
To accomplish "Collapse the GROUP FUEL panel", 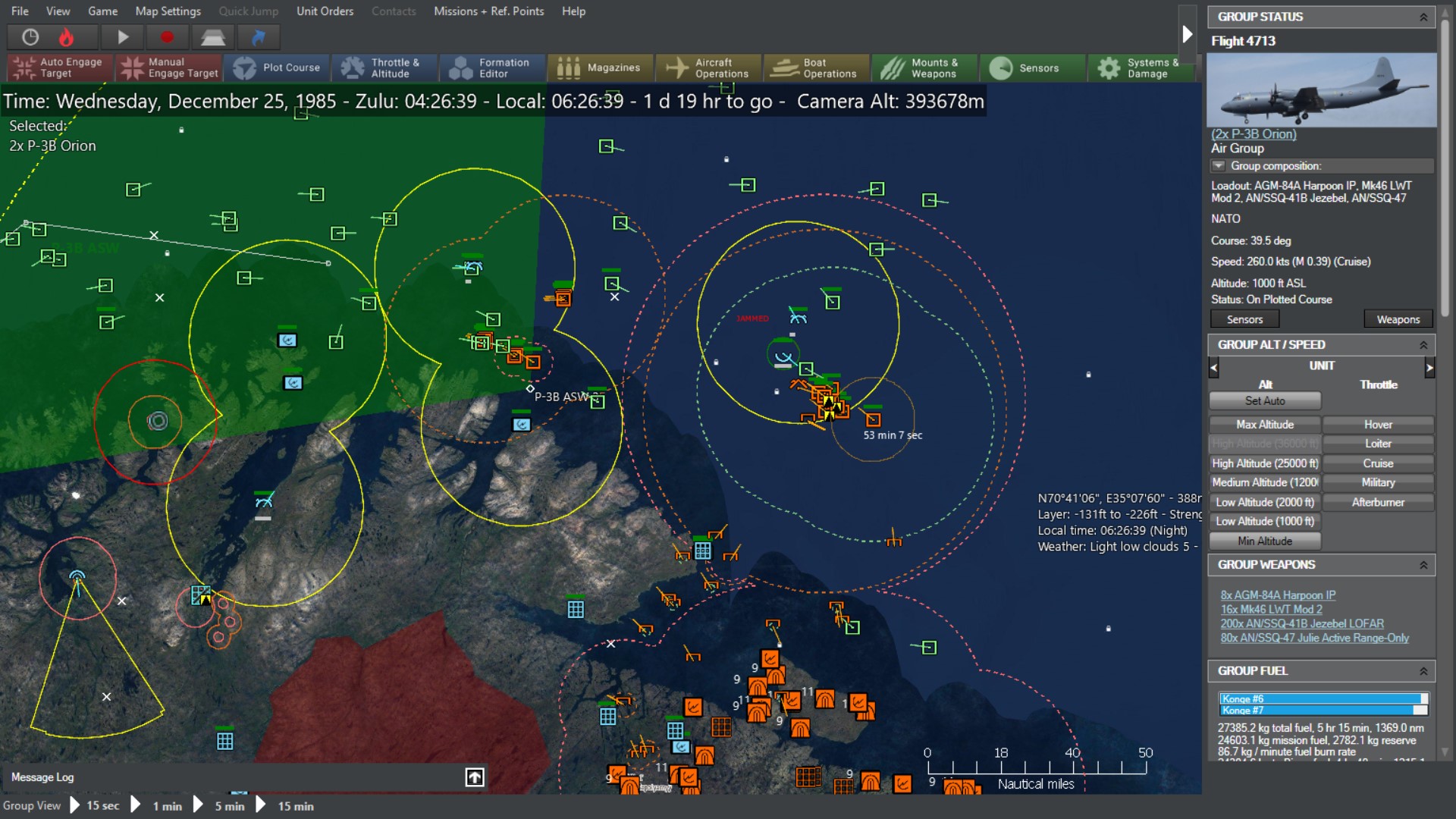I will 1423,671.
